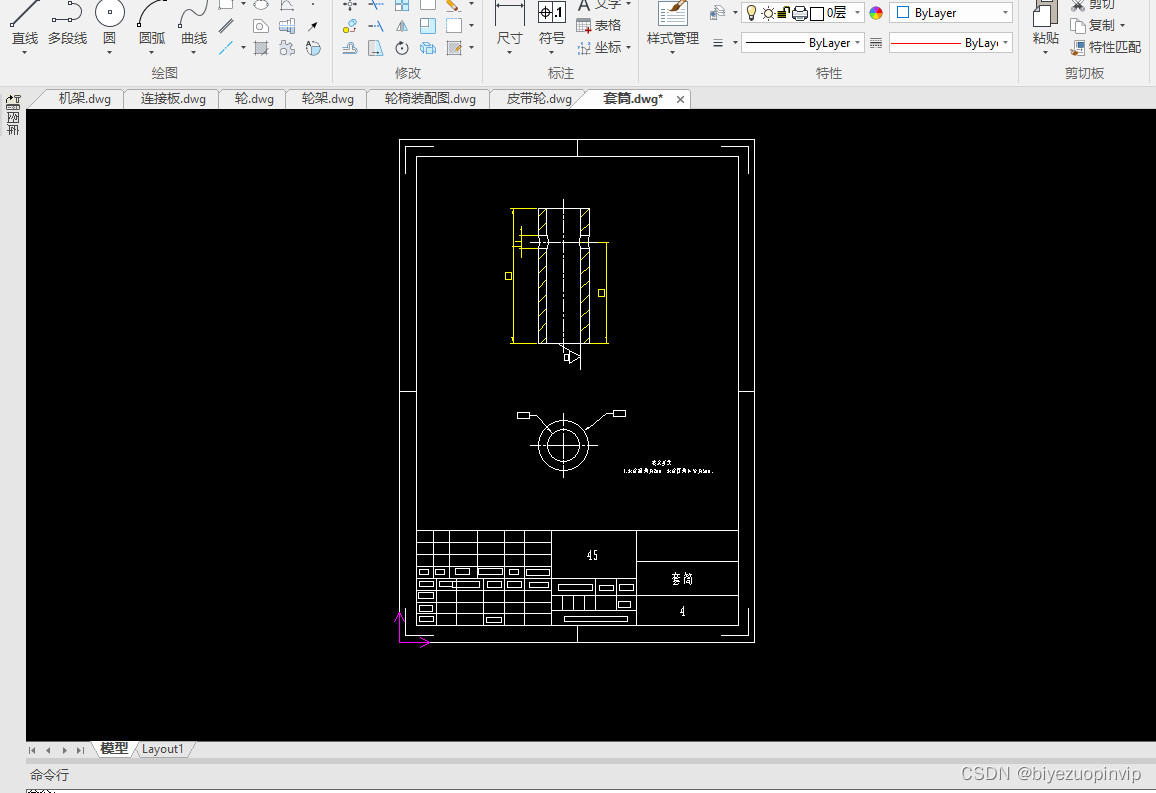Viewport: 1156px width, 793px height.
Task: Select the 圆 circle tool
Action: coord(109,22)
